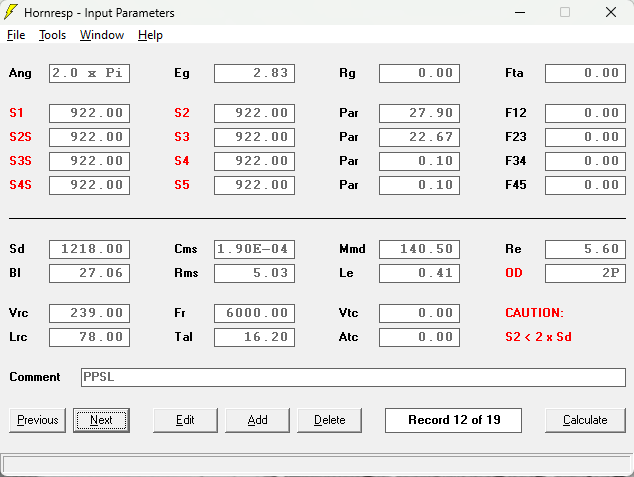Screen dimensions: 634x477
Task: Open the Tools menu
Action: (x=53, y=35)
